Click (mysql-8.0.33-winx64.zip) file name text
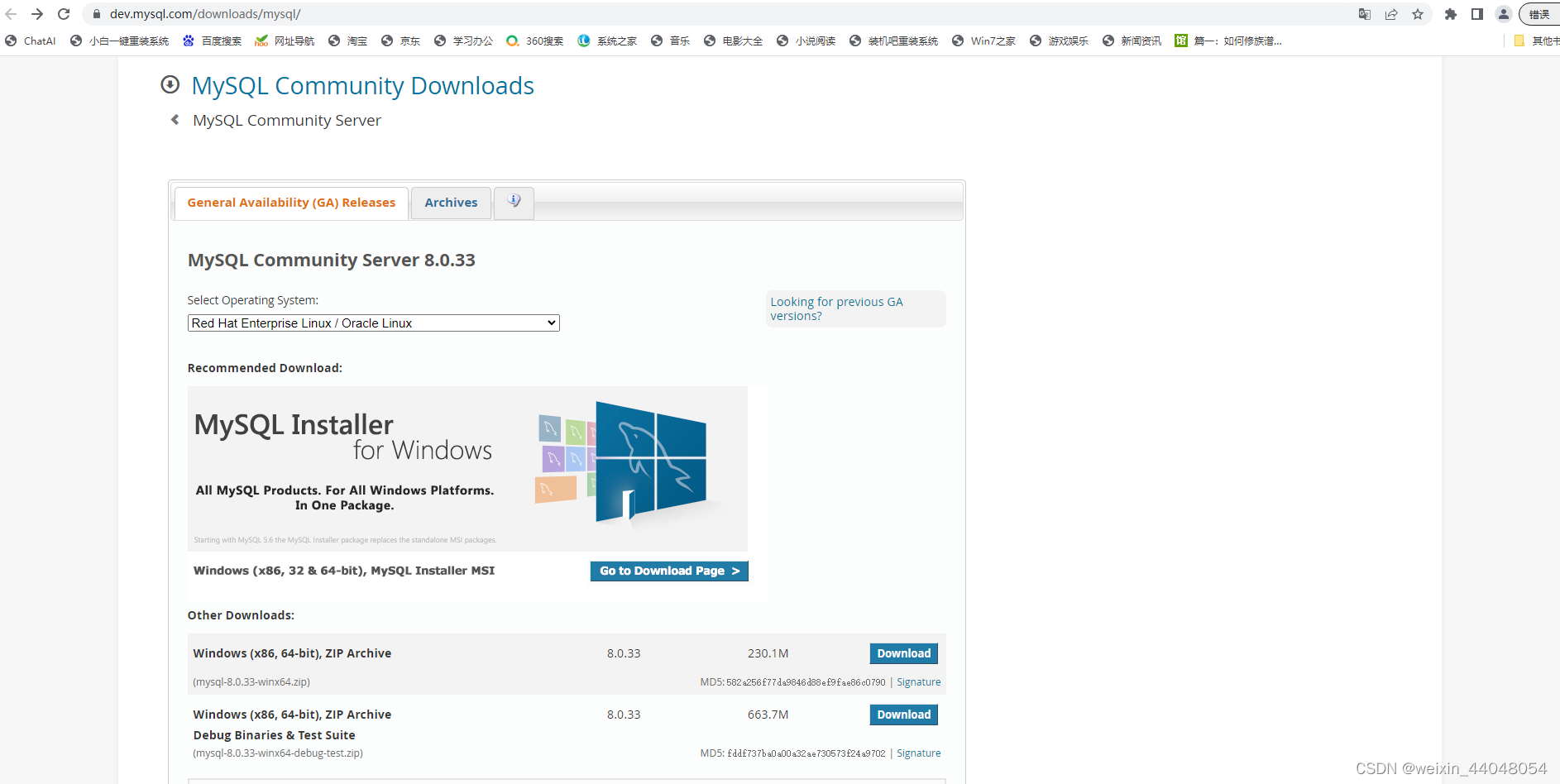The height and width of the screenshot is (784, 1560). (251, 682)
